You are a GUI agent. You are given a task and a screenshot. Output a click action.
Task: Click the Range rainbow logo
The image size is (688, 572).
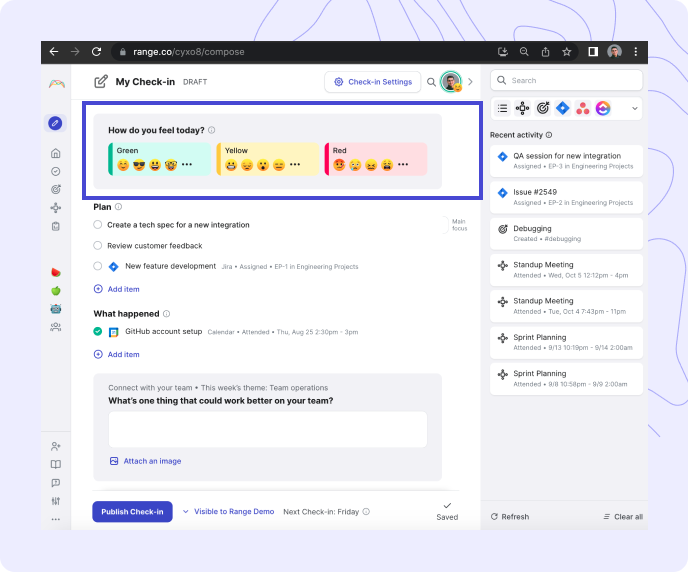pyautogui.click(x=57, y=84)
